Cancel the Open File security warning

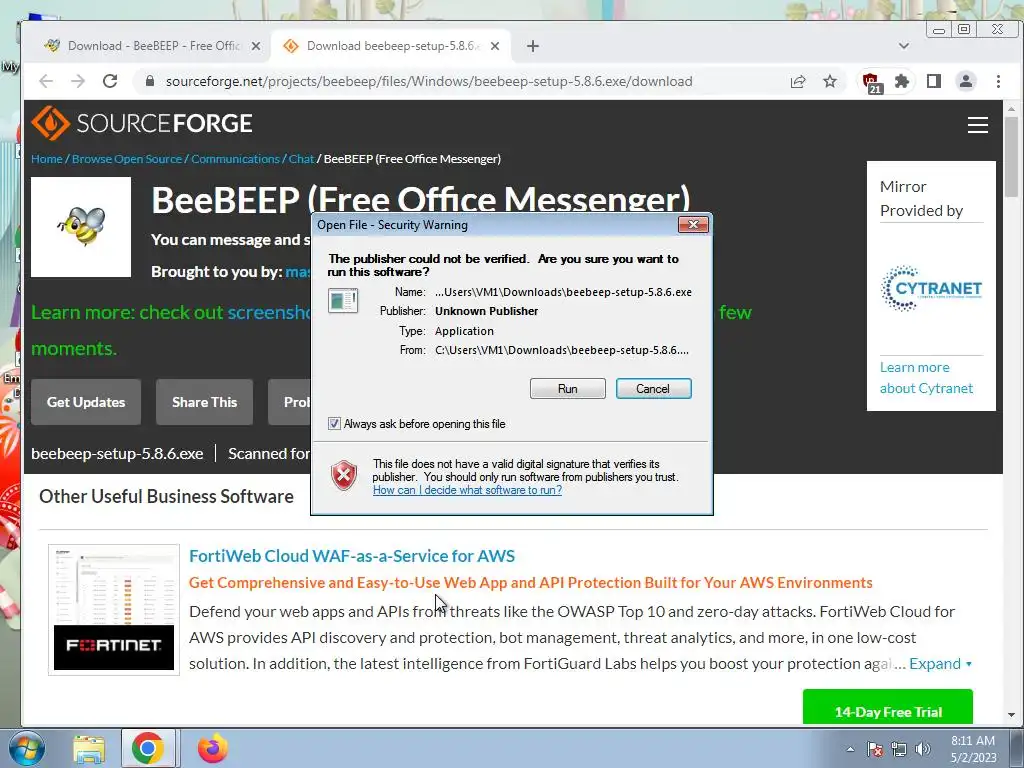pyautogui.click(x=653, y=389)
